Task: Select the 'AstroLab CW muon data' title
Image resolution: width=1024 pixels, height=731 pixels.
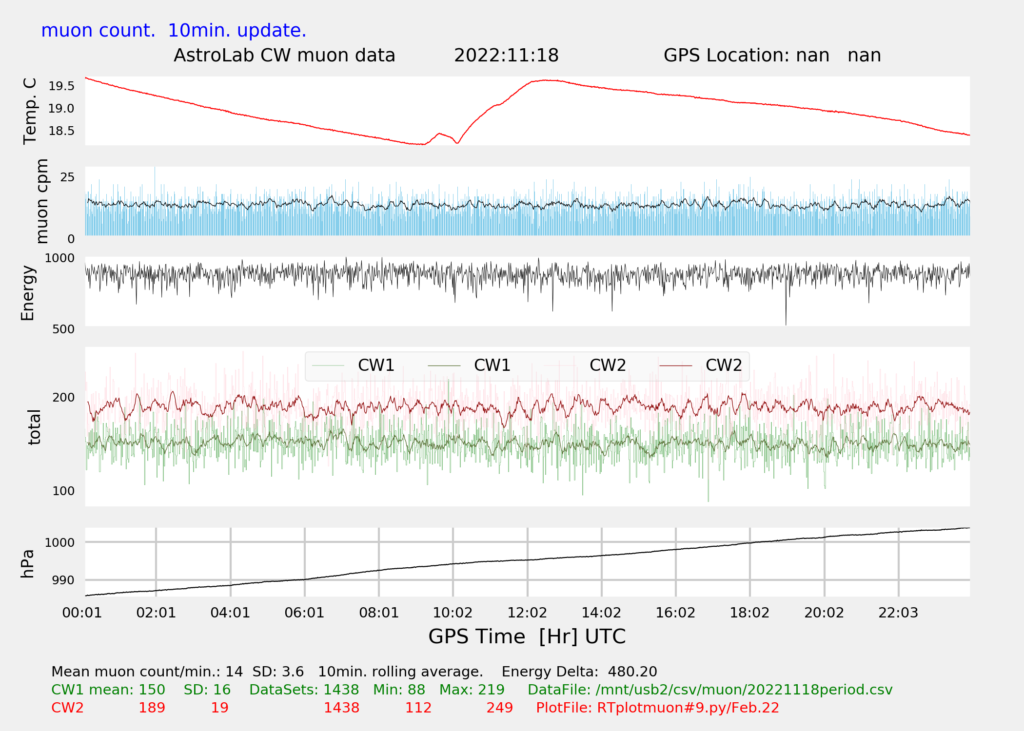Action: (x=285, y=55)
